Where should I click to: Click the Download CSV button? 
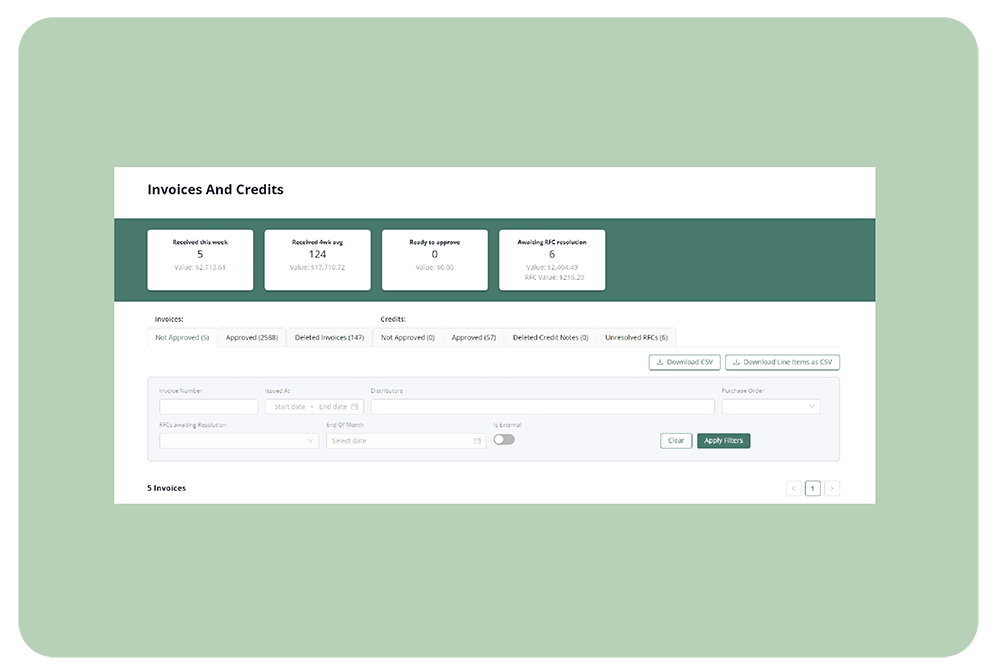[x=684, y=362]
